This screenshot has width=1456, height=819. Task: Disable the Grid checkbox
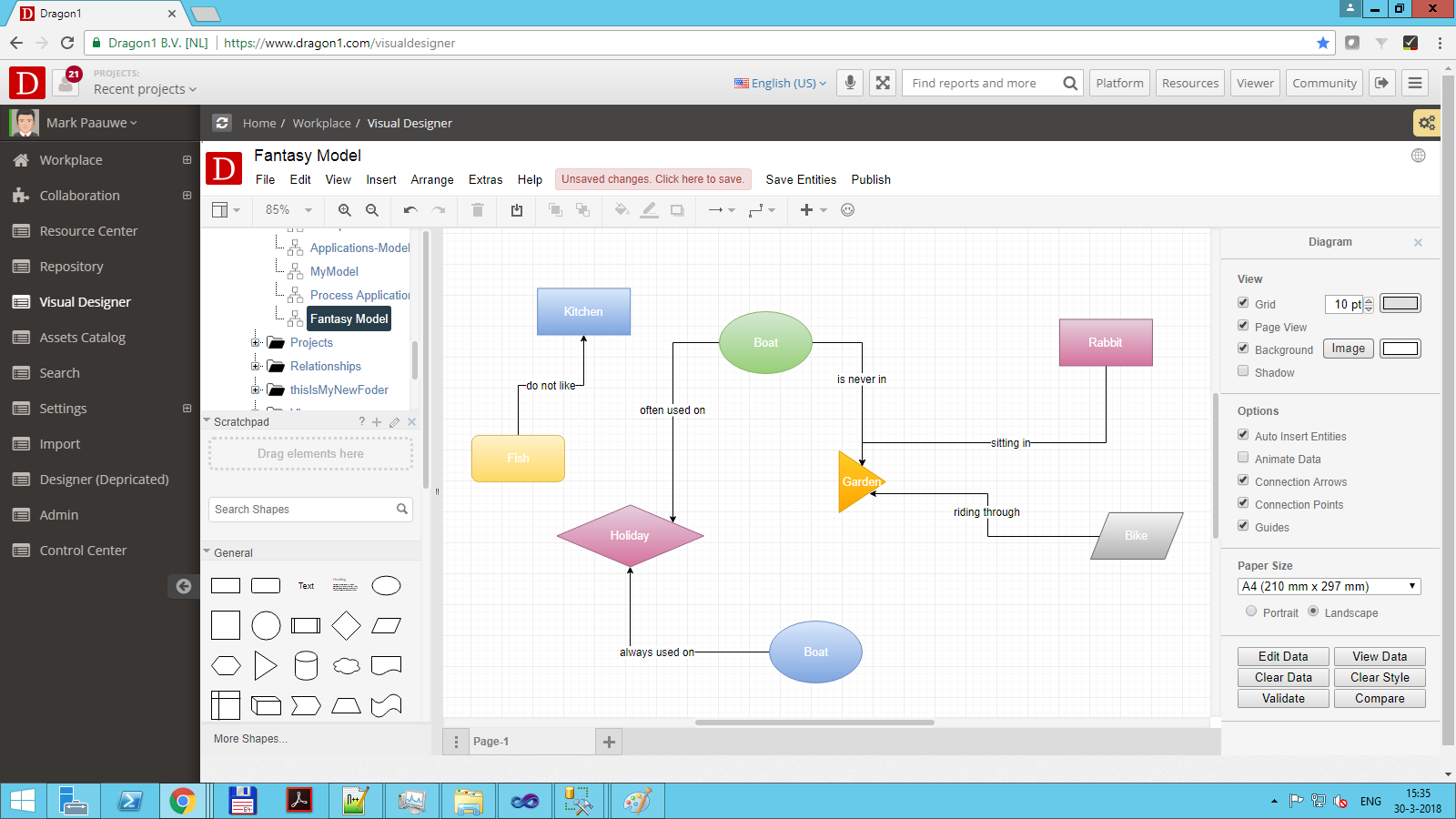(x=1243, y=303)
